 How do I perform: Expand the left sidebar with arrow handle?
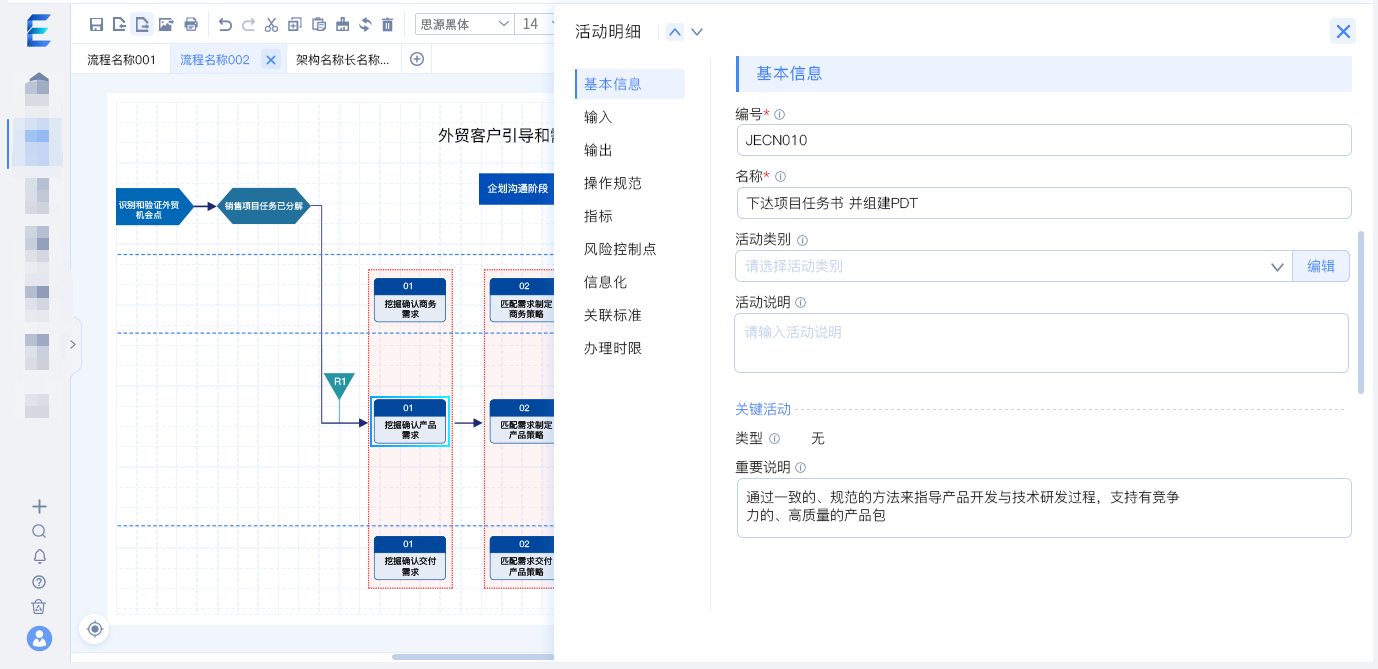pos(73,344)
